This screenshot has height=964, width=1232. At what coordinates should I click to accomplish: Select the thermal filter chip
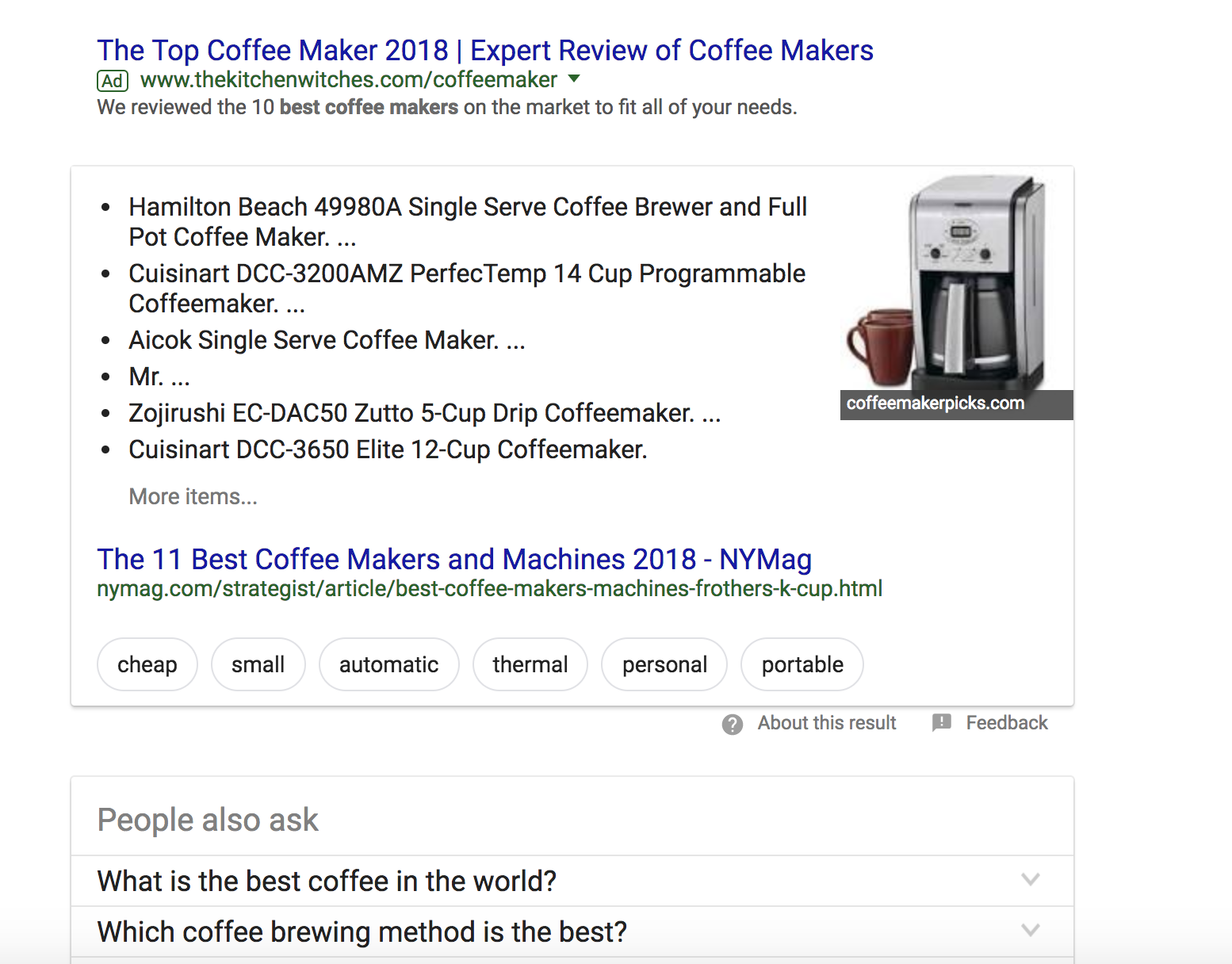click(530, 664)
